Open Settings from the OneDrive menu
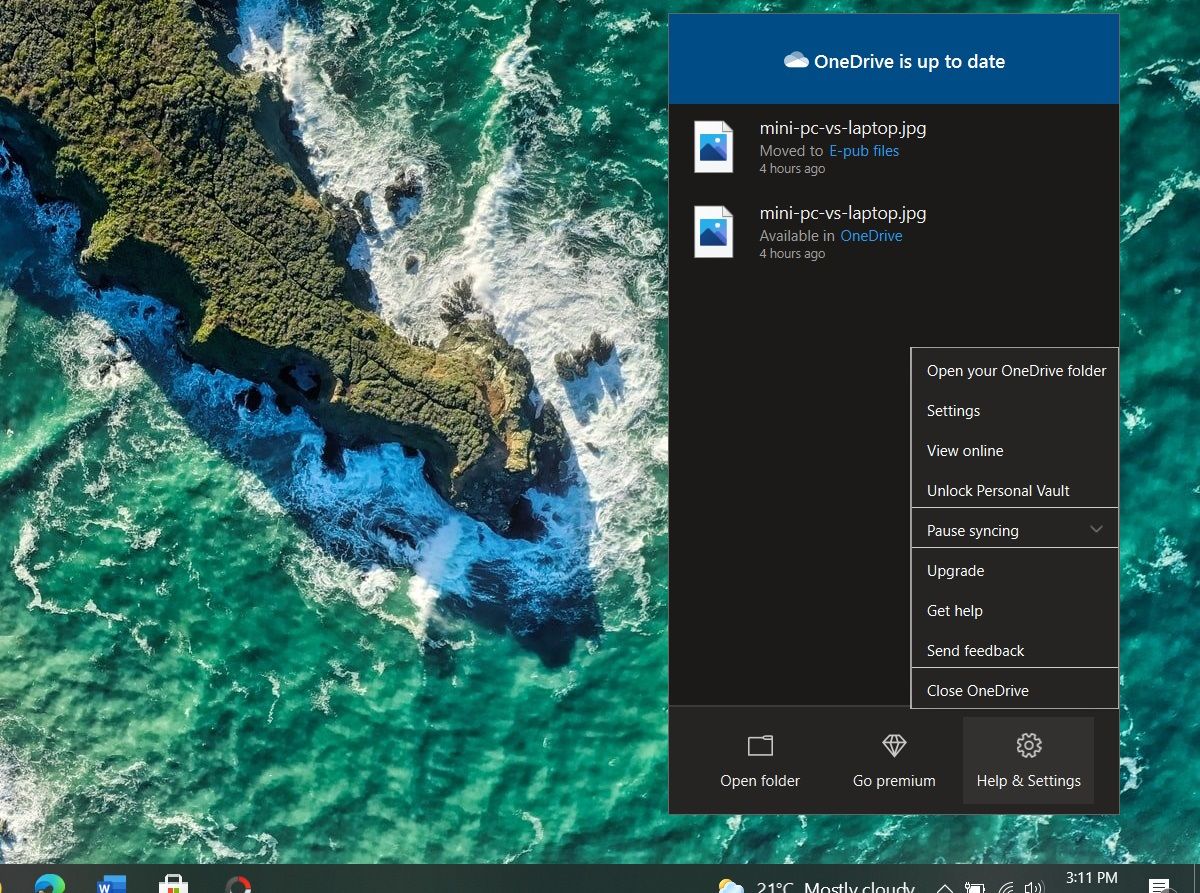Screen dimensions: 1200x893 click(x=953, y=411)
